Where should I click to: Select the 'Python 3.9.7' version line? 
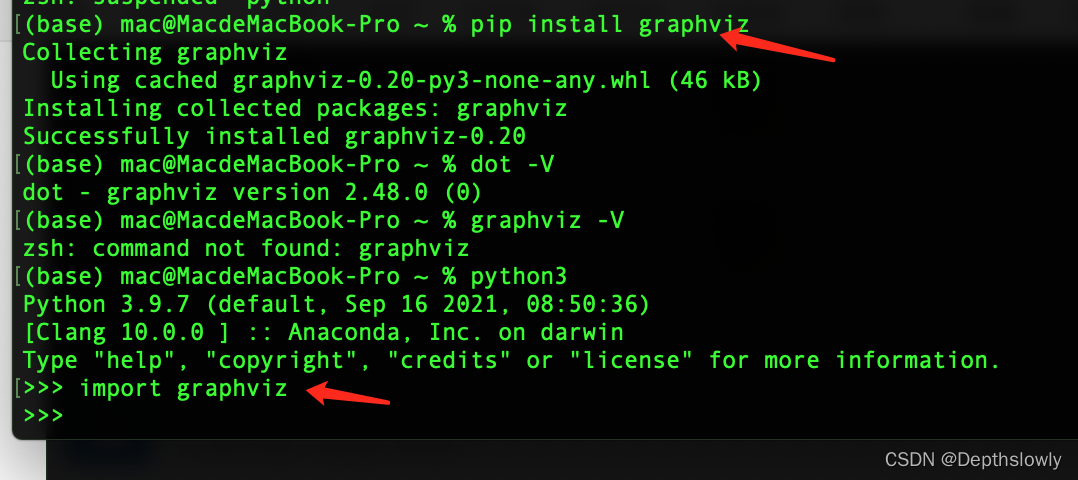tap(336, 304)
